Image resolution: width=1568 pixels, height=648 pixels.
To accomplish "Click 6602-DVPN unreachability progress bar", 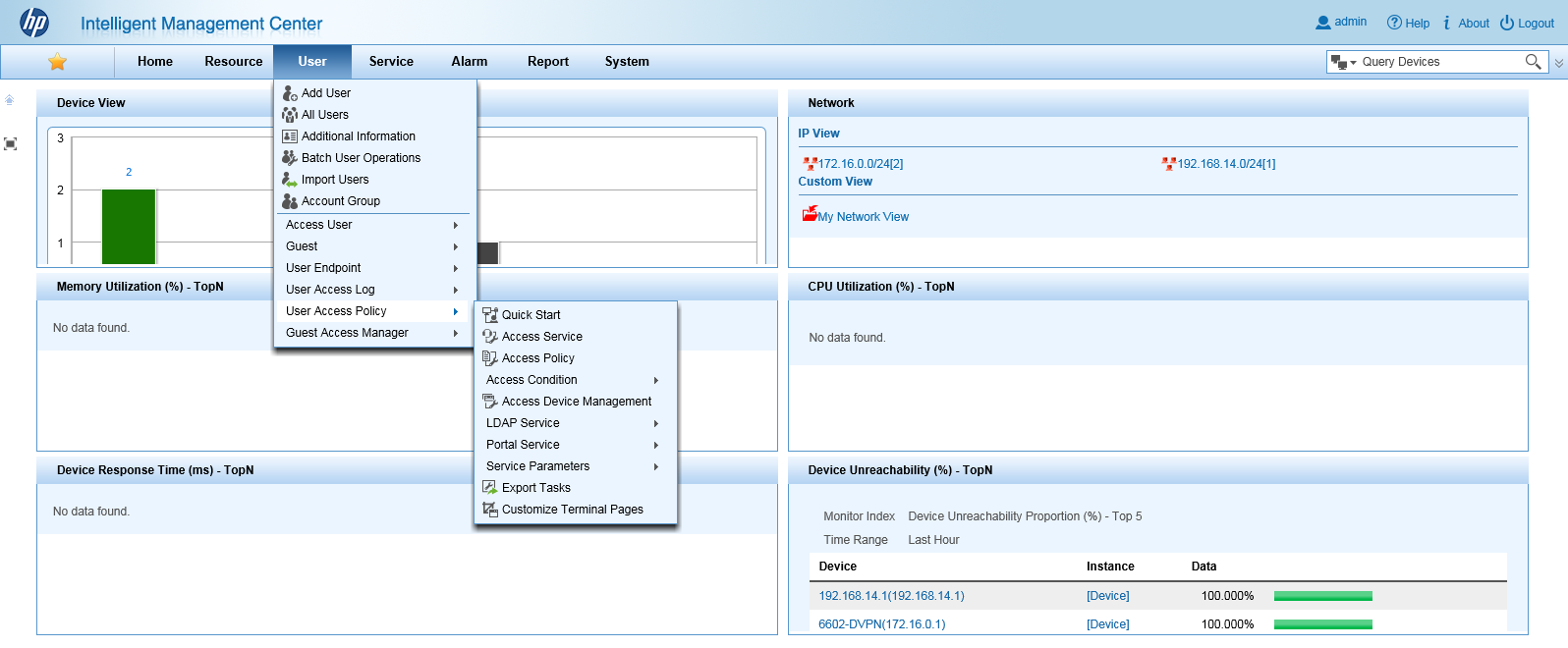I will 1322,624.
